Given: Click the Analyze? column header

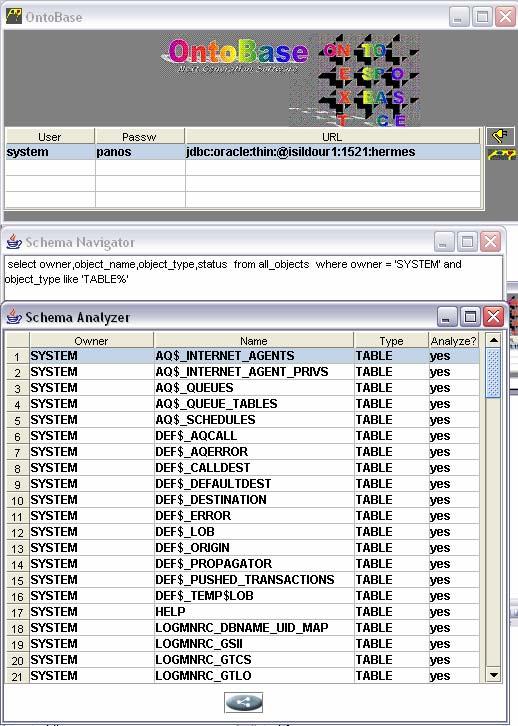Looking at the screenshot, I should 453,341.
